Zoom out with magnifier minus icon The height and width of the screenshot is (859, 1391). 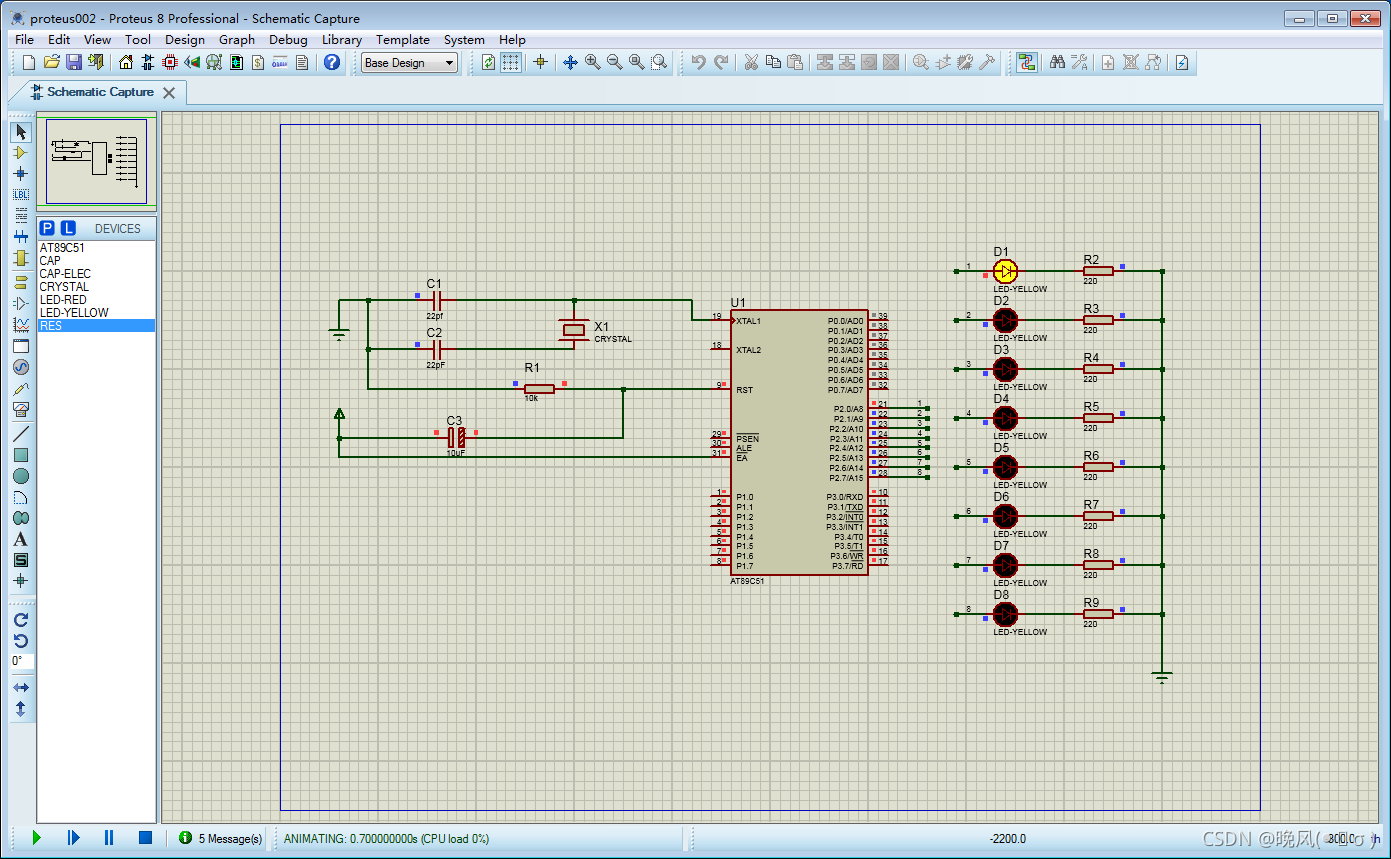614,62
